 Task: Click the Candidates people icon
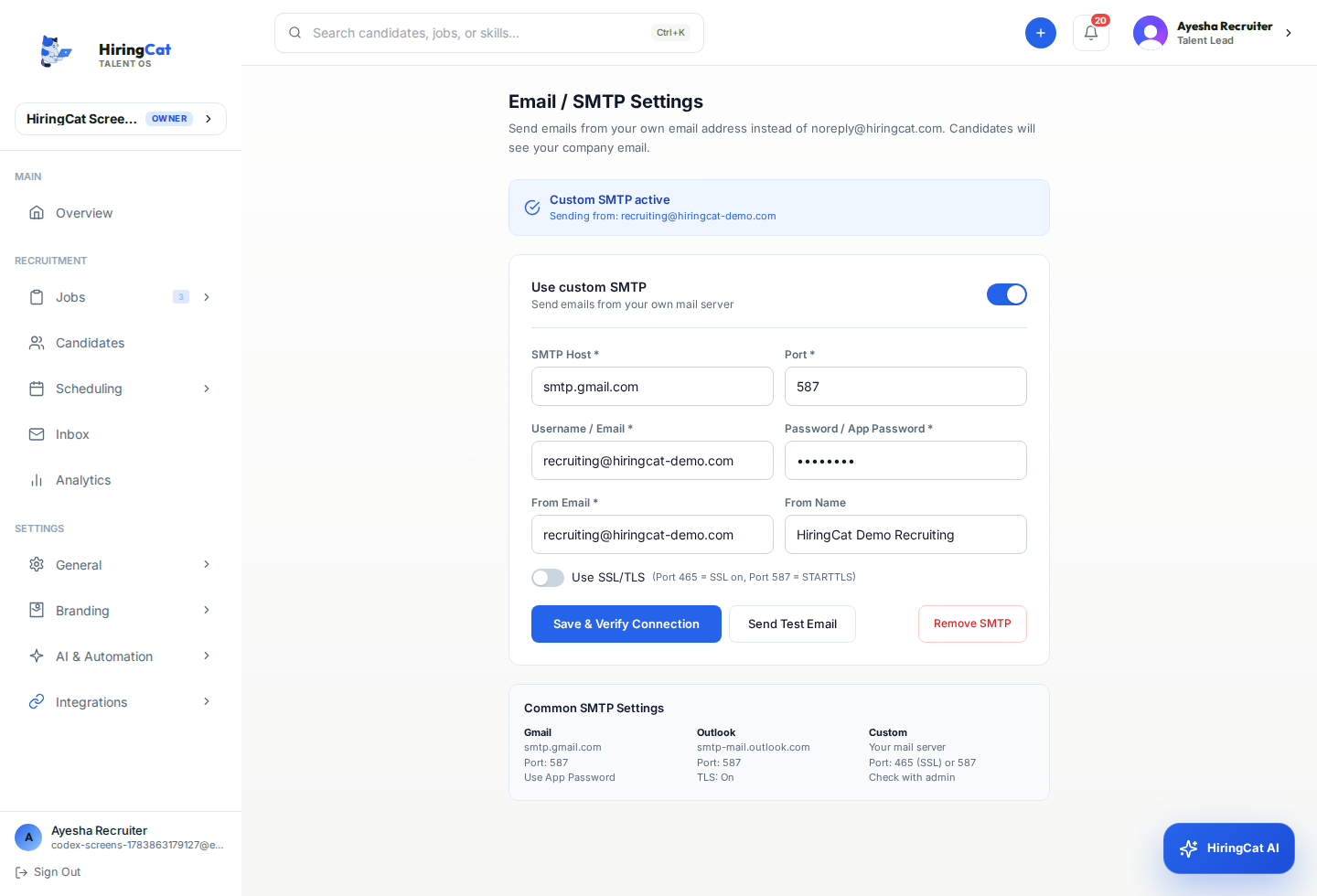(x=37, y=343)
